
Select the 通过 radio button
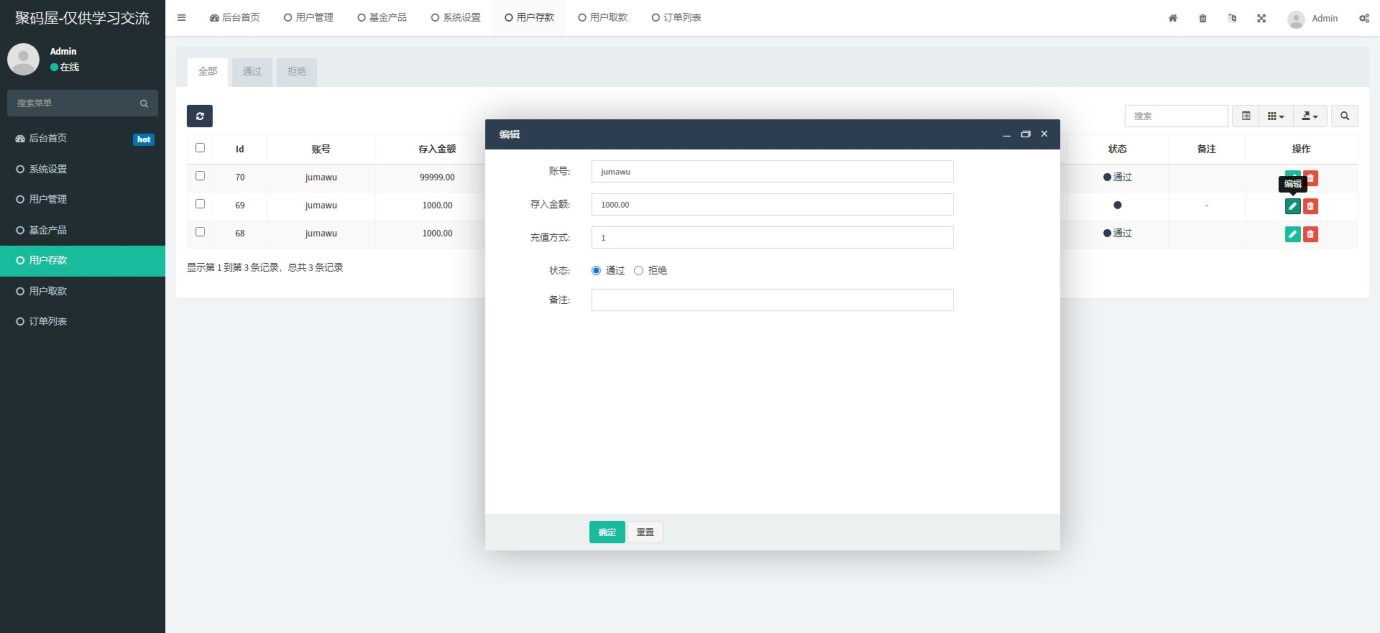597,270
